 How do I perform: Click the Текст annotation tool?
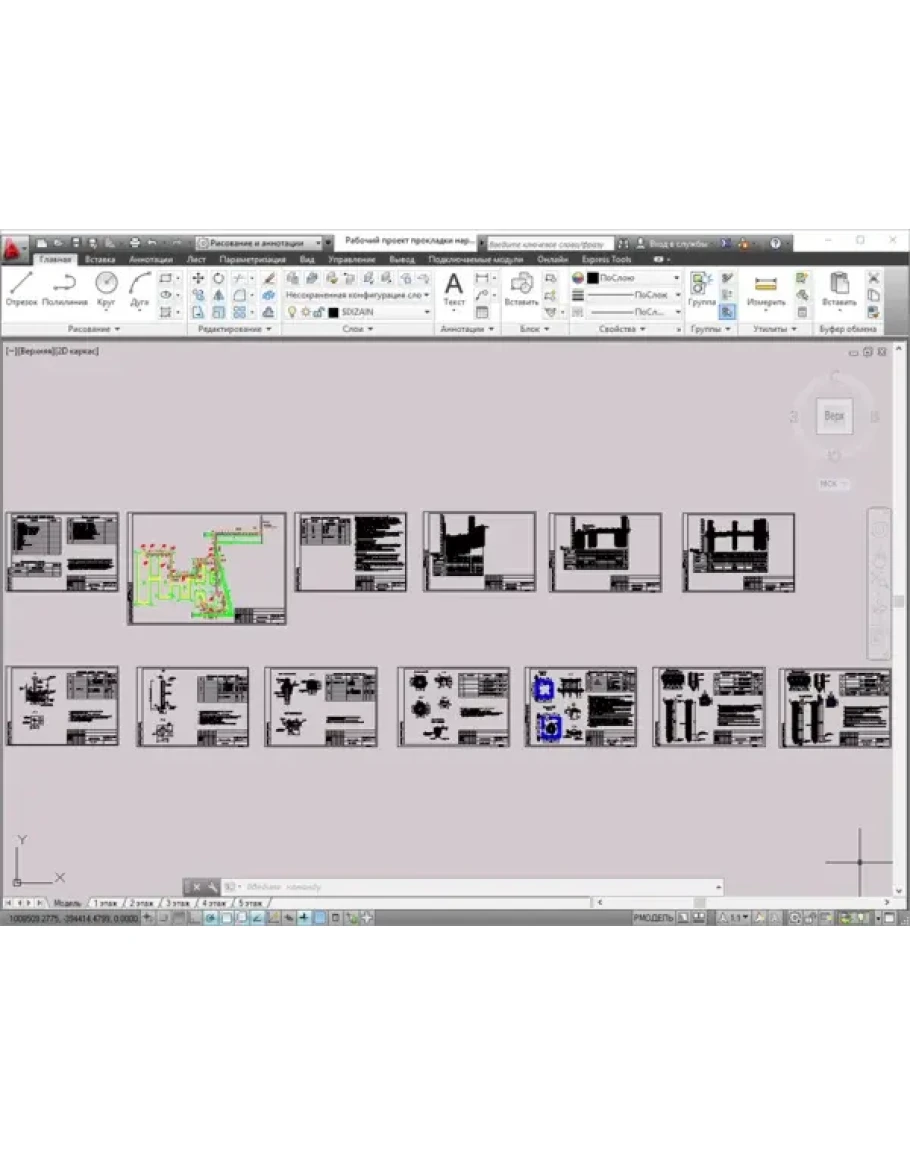click(454, 288)
